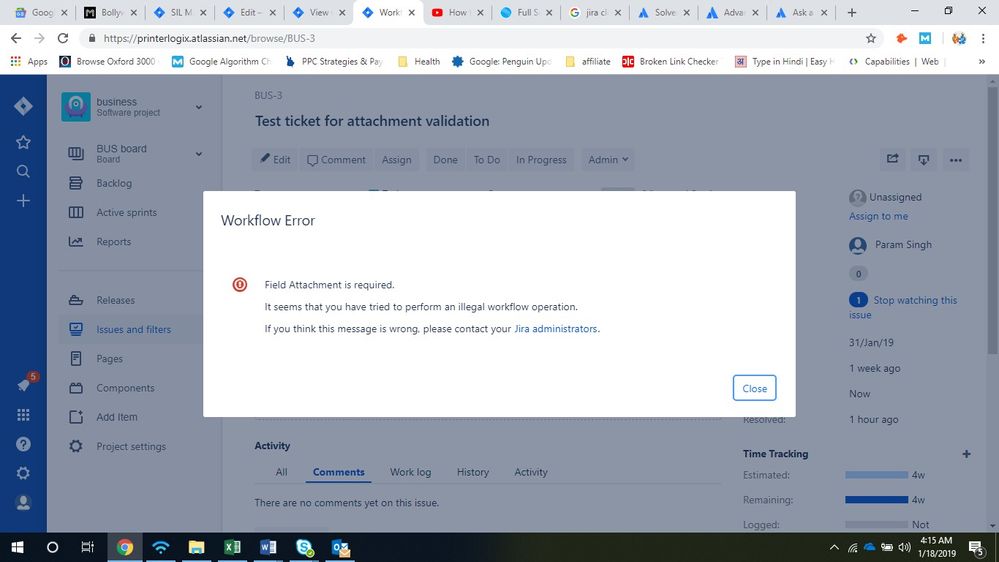Image resolution: width=999 pixels, height=562 pixels.
Task: Open notifications bell with 5 badge
Action: click(x=23, y=385)
